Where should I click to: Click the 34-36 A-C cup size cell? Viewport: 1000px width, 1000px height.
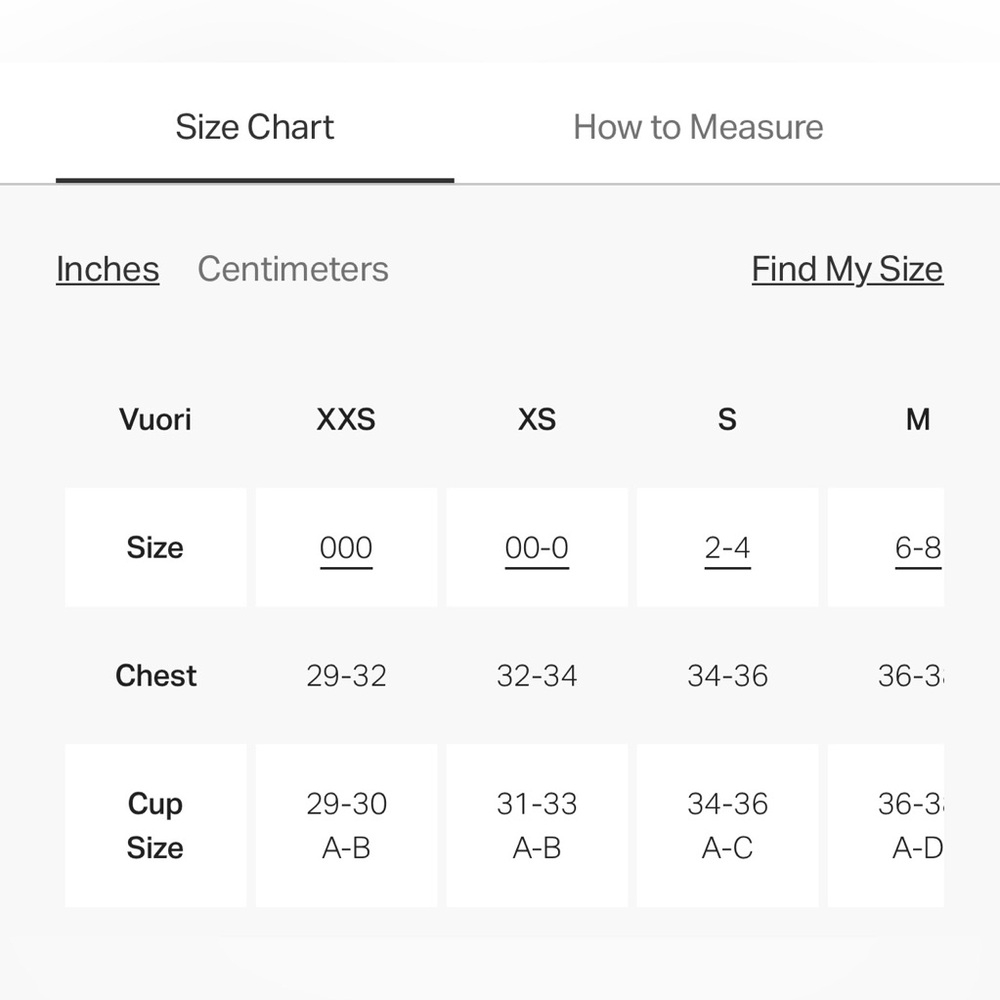pos(727,825)
